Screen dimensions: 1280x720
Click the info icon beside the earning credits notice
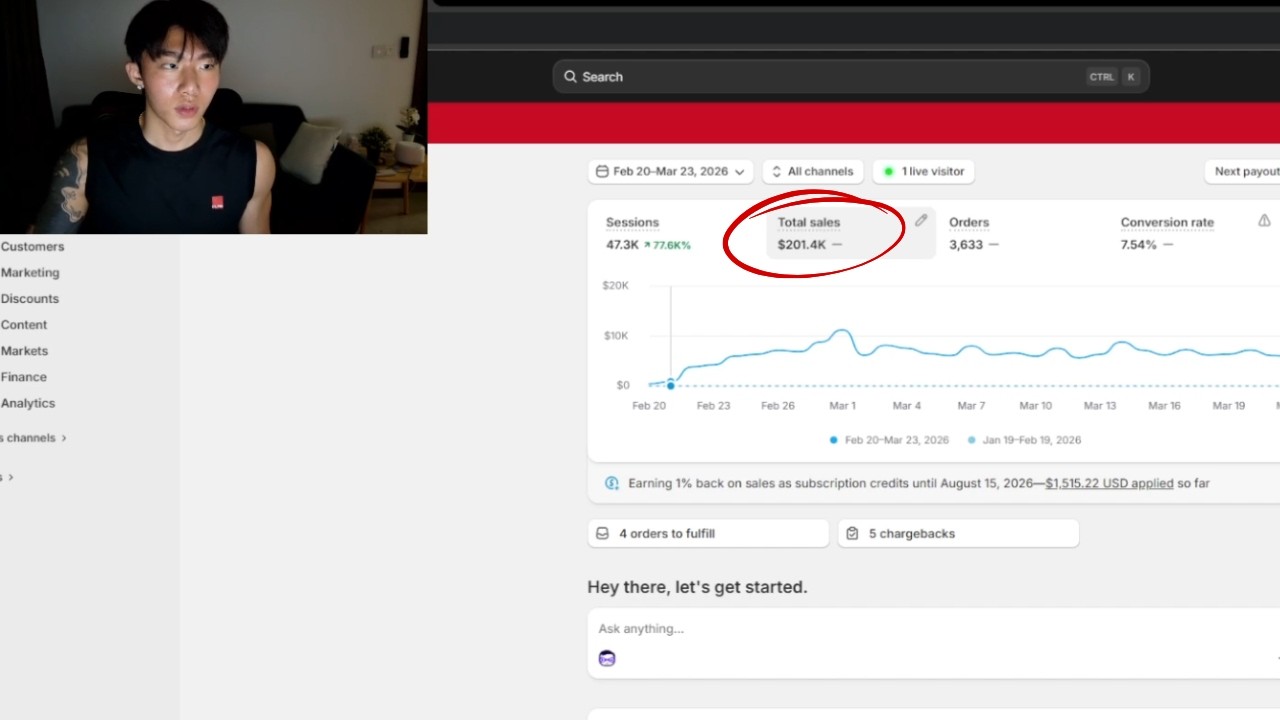coord(612,483)
